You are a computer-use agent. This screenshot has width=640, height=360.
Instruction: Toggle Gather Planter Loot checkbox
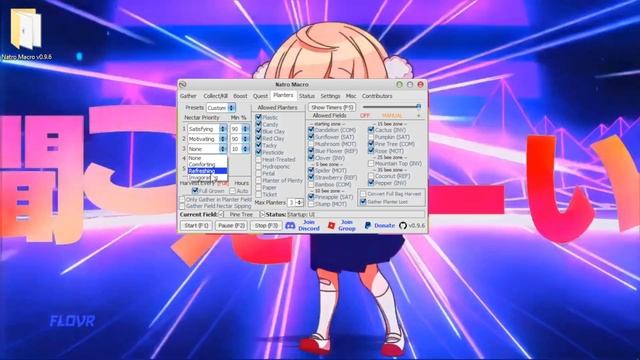tap(363, 202)
